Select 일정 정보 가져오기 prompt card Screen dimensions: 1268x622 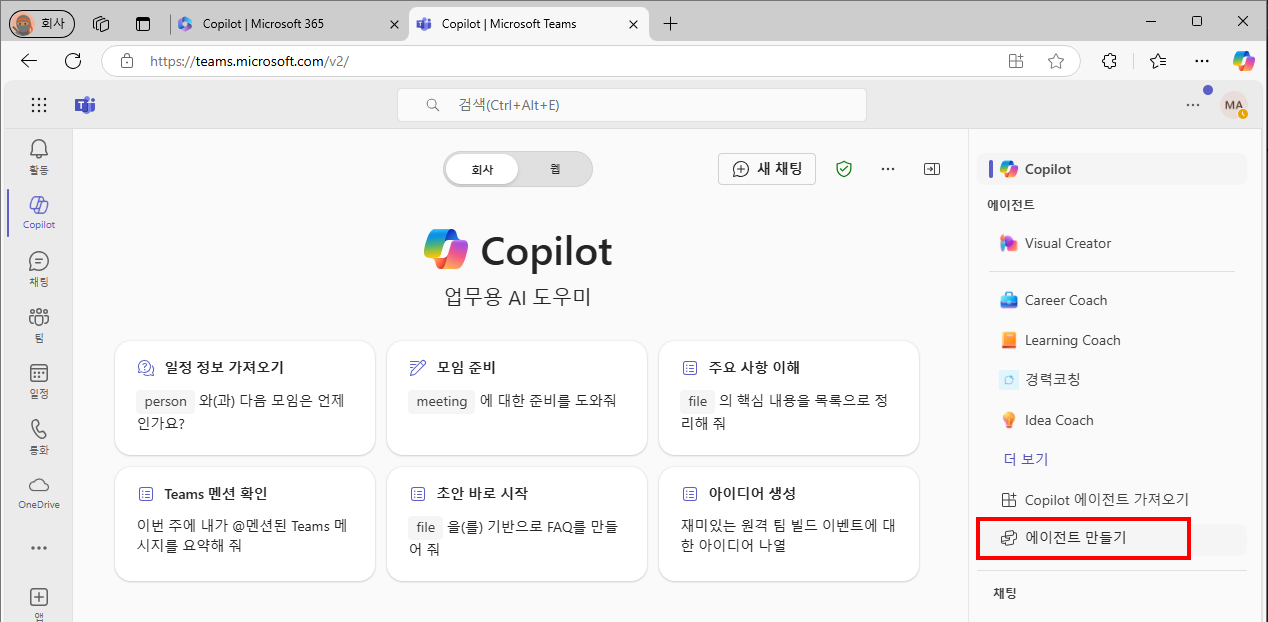point(245,398)
